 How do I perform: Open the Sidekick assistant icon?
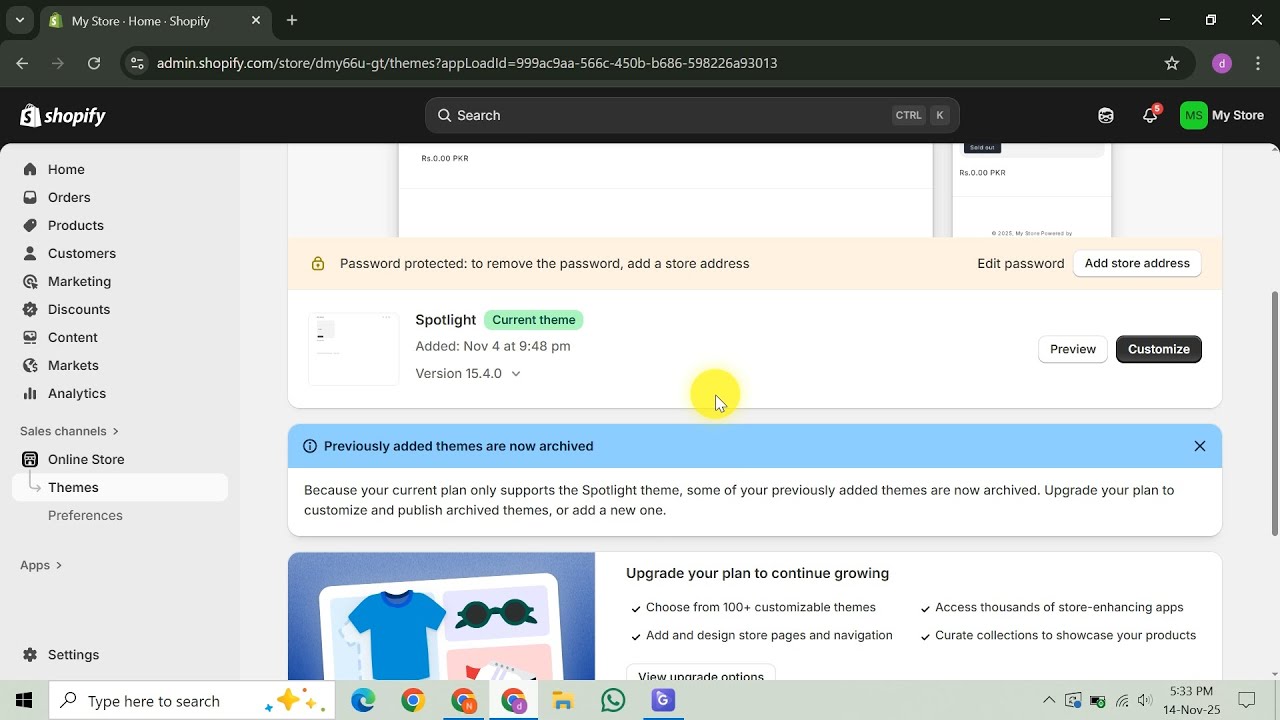(1106, 115)
